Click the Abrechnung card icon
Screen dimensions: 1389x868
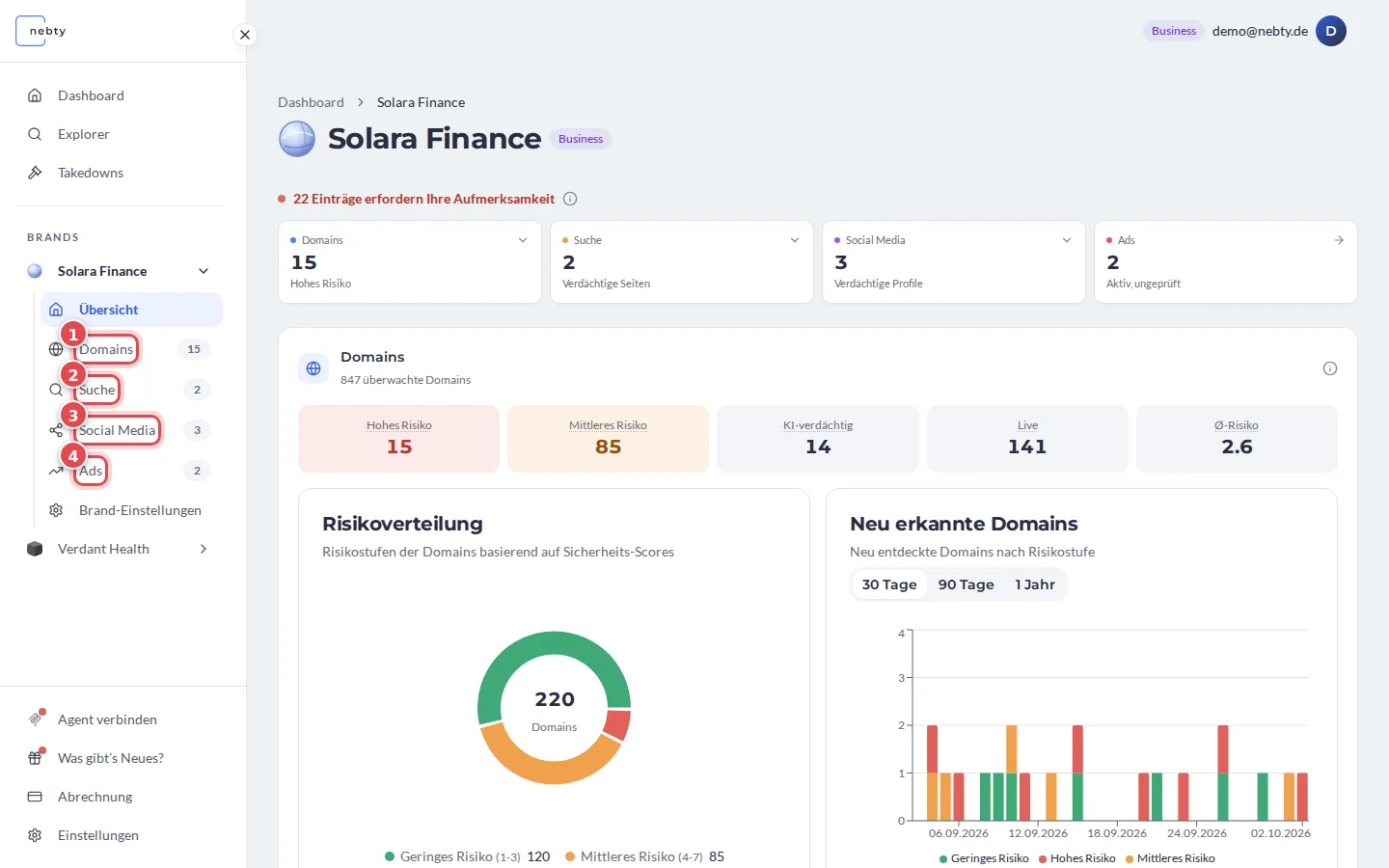tap(35, 797)
